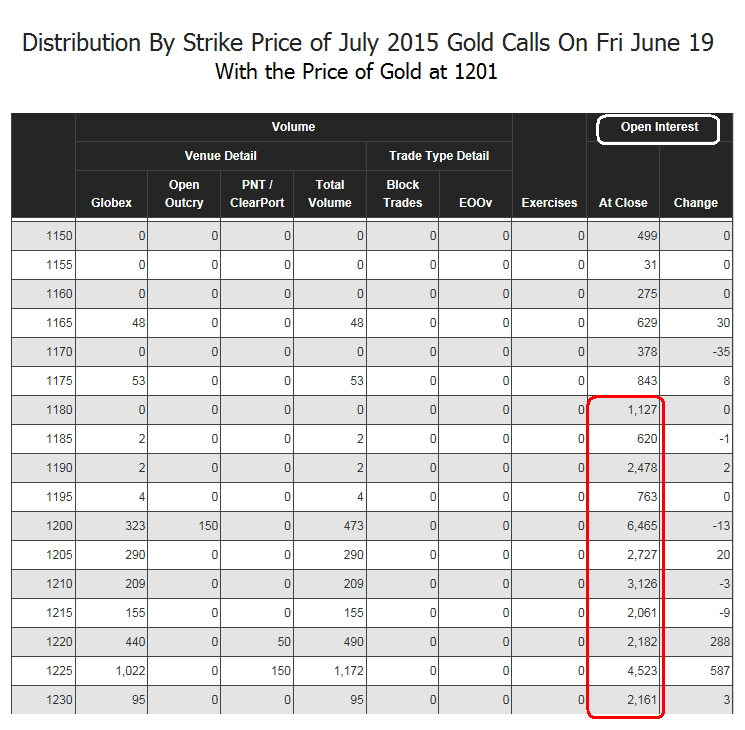Click the 587 change value

[x=717, y=670]
